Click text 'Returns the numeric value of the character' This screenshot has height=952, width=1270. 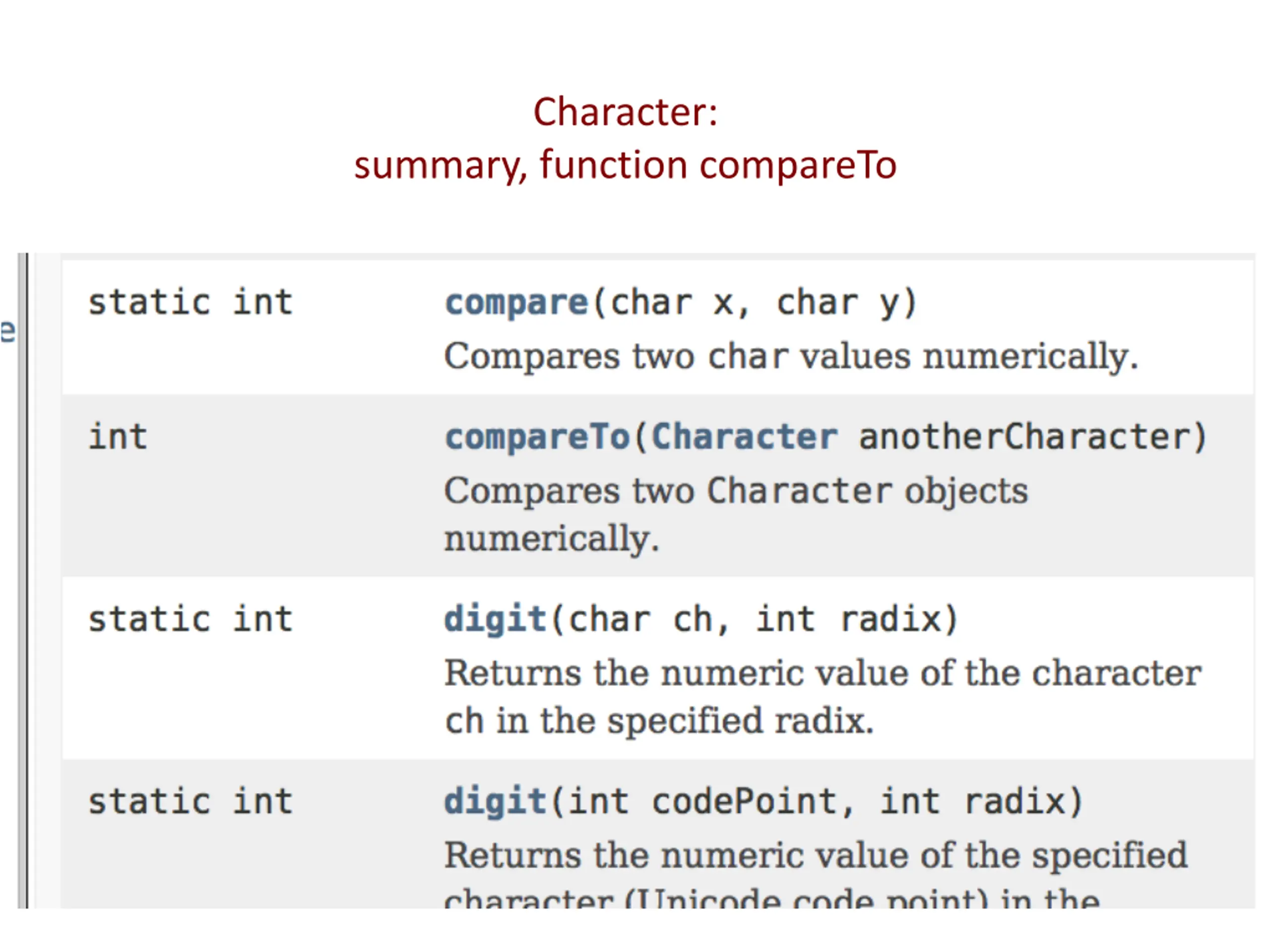(x=823, y=673)
